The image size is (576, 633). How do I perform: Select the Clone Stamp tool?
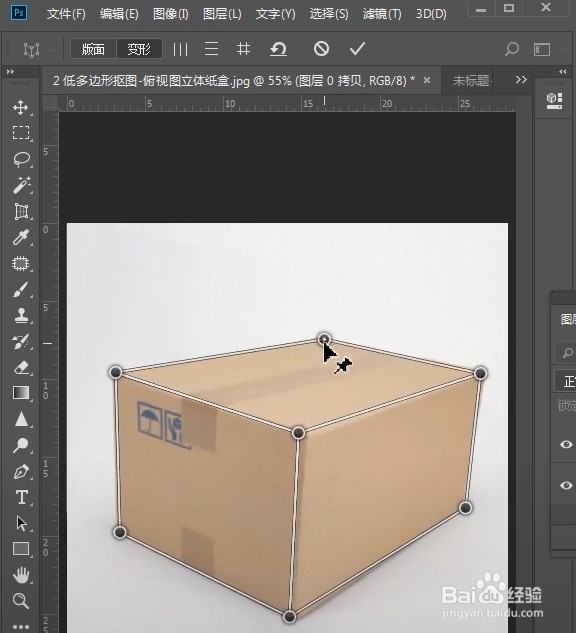point(21,316)
